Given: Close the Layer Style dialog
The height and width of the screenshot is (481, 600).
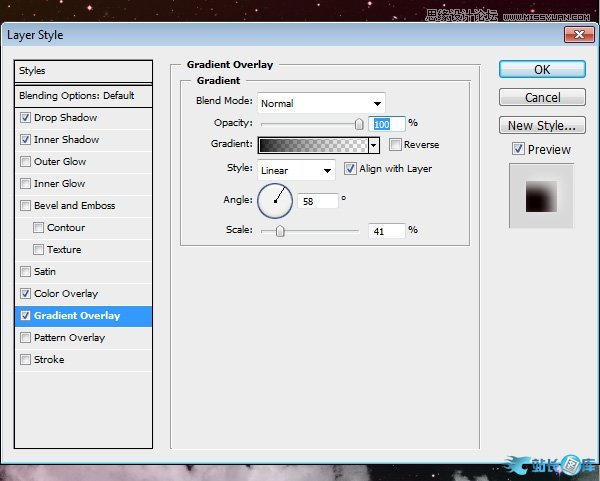Looking at the screenshot, I should click(x=575, y=35).
